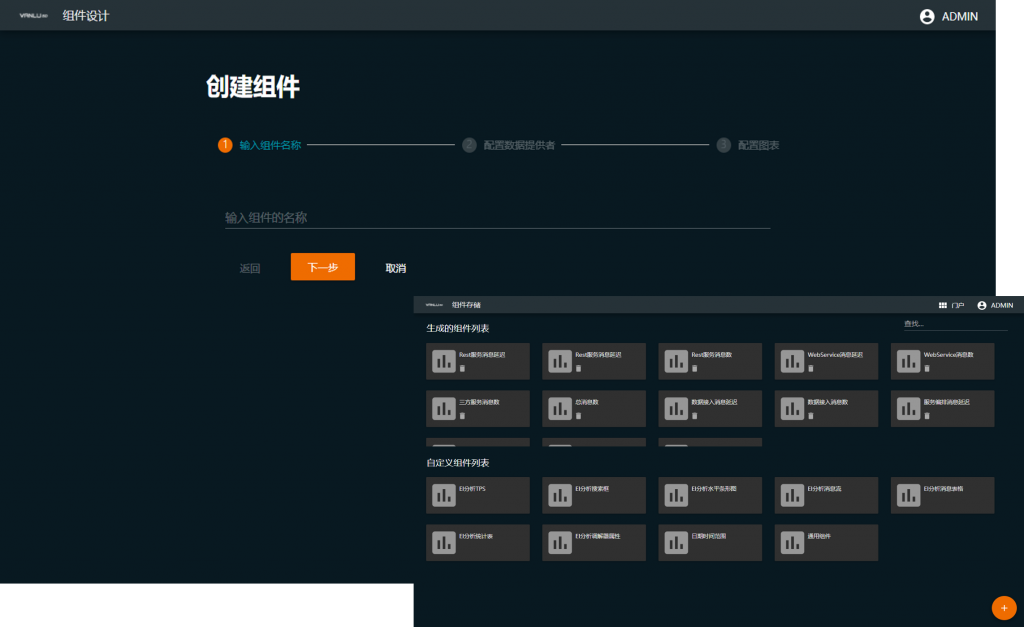This screenshot has width=1024, height=627.
Task: Click the chart icon of Rest服务消息数 component
Action: 676,362
